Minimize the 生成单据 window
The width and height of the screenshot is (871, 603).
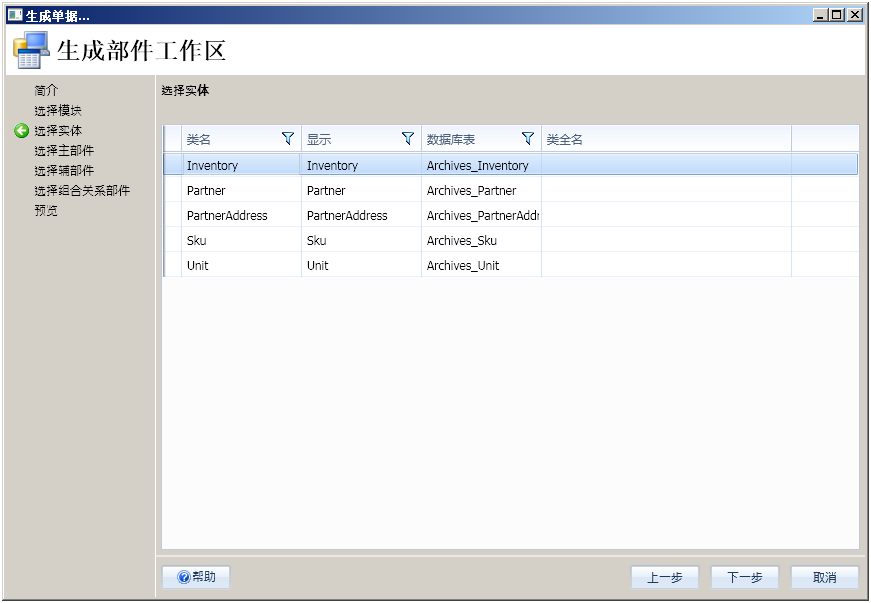[x=821, y=15]
